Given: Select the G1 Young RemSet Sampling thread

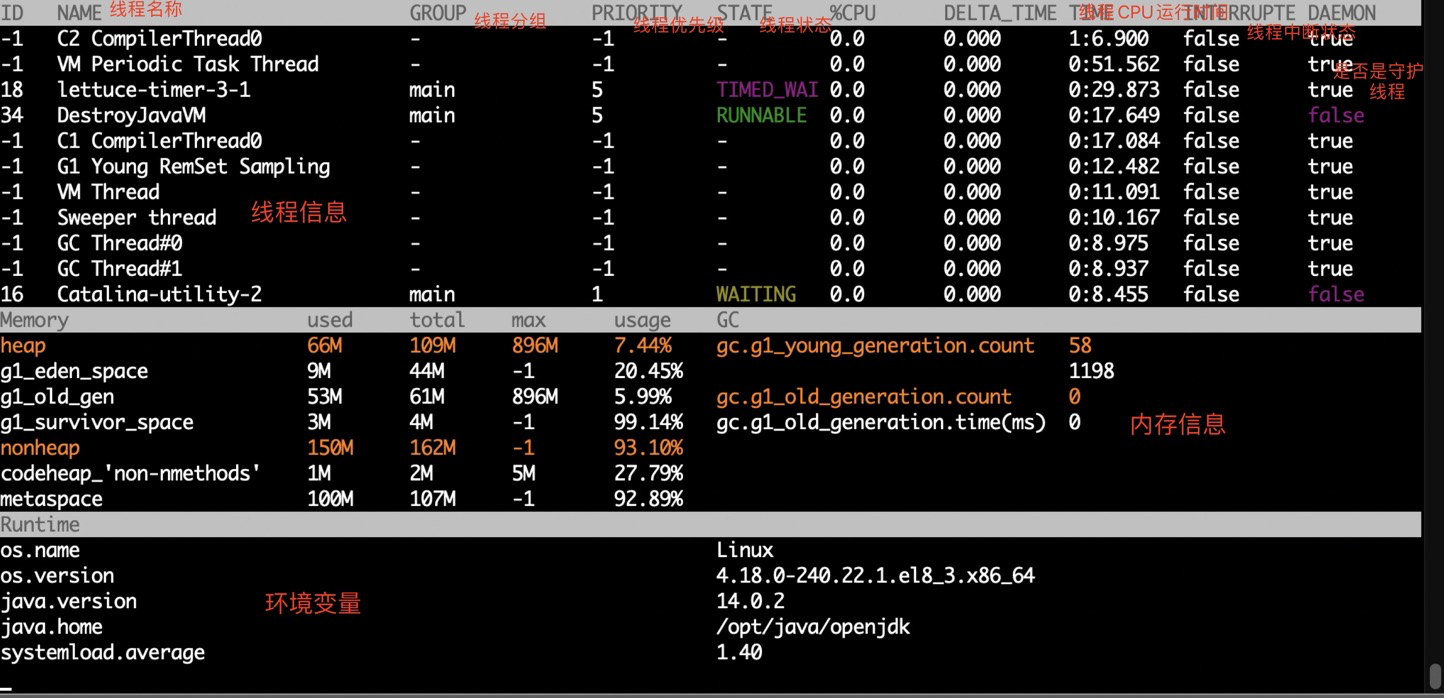Looking at the screenshot, I should point(194,167).
